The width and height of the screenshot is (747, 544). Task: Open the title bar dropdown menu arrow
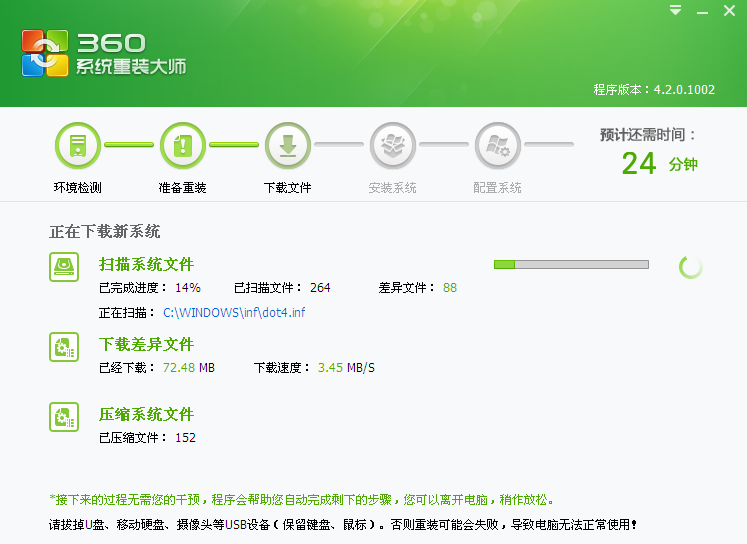pos(676,10)
